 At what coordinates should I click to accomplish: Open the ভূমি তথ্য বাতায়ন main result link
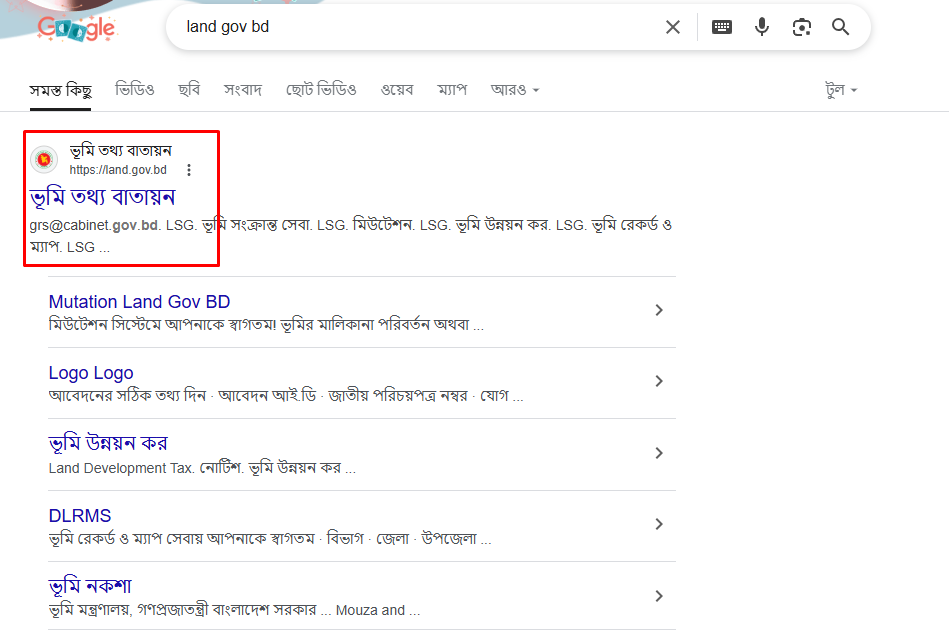102,197
